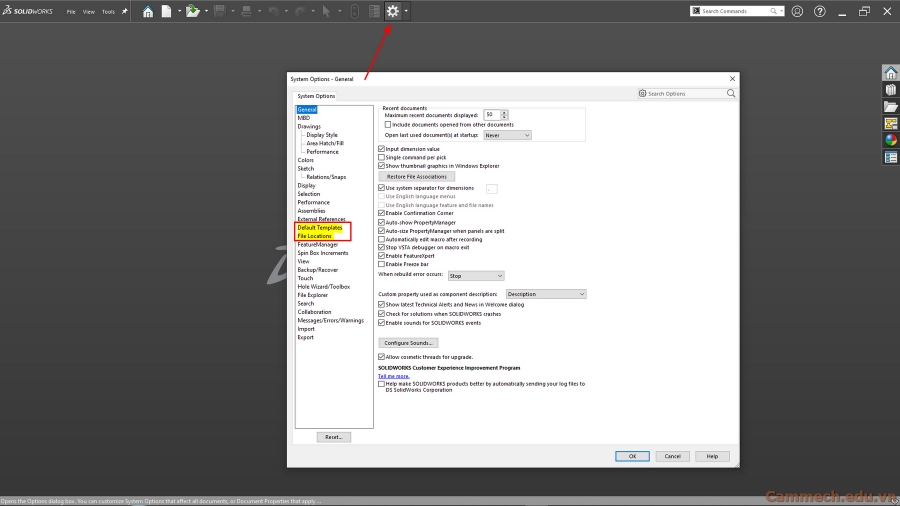Open 'When rebuild error occurs' dropdown
The height and width of the screenshot is (506, 900).
476,276
